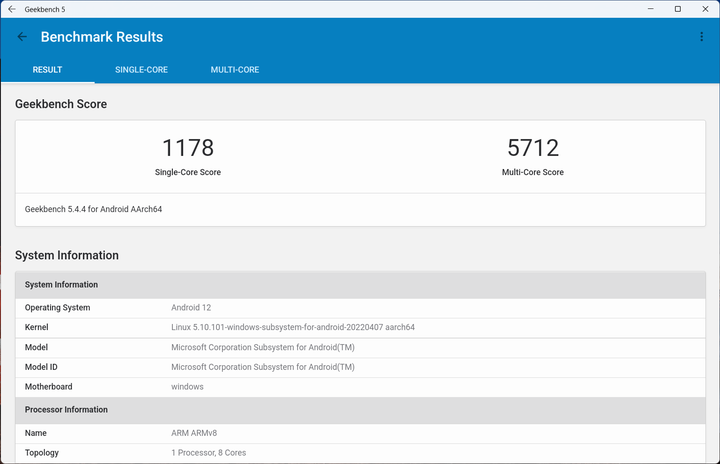The height and width of the screenshot is (464, 720).
Task: Click the 'ARM ARMv8' value
Action: pos(194,433)
